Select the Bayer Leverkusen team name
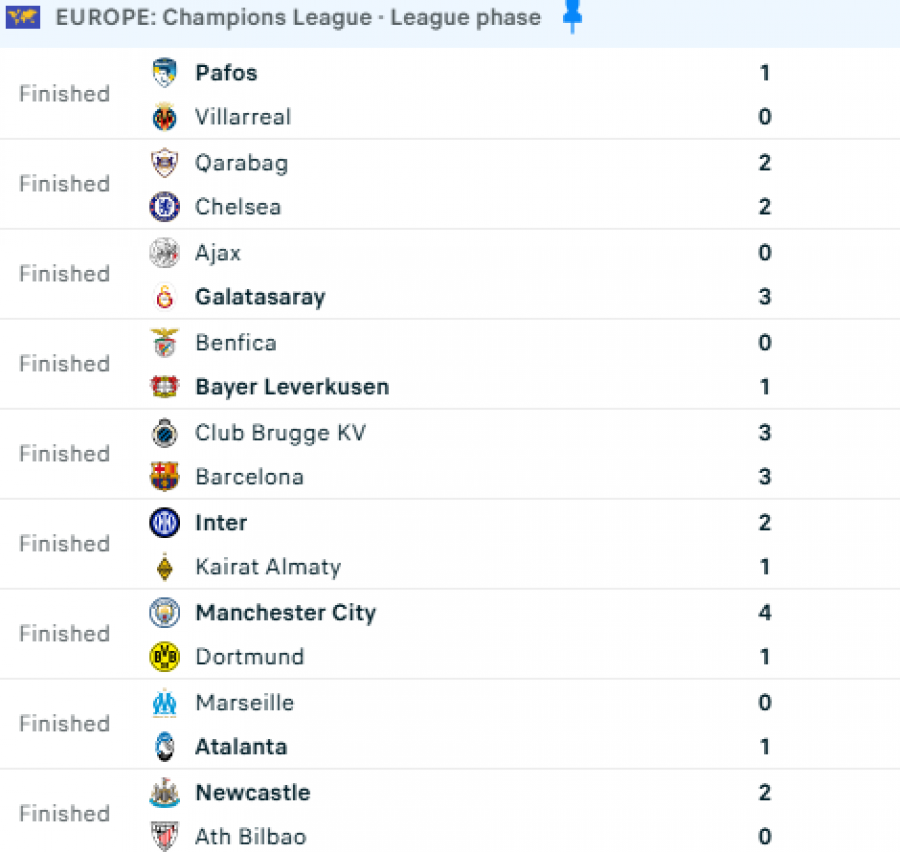 292,387
